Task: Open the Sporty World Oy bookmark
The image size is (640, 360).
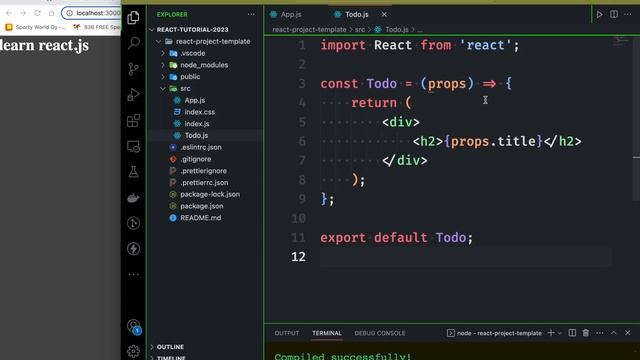Action: click(x=36, y=27)
